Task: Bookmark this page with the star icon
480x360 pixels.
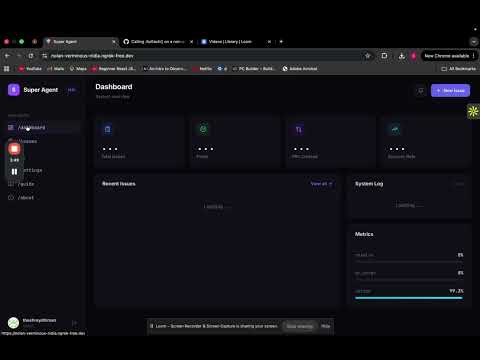Action: point(367,56)
